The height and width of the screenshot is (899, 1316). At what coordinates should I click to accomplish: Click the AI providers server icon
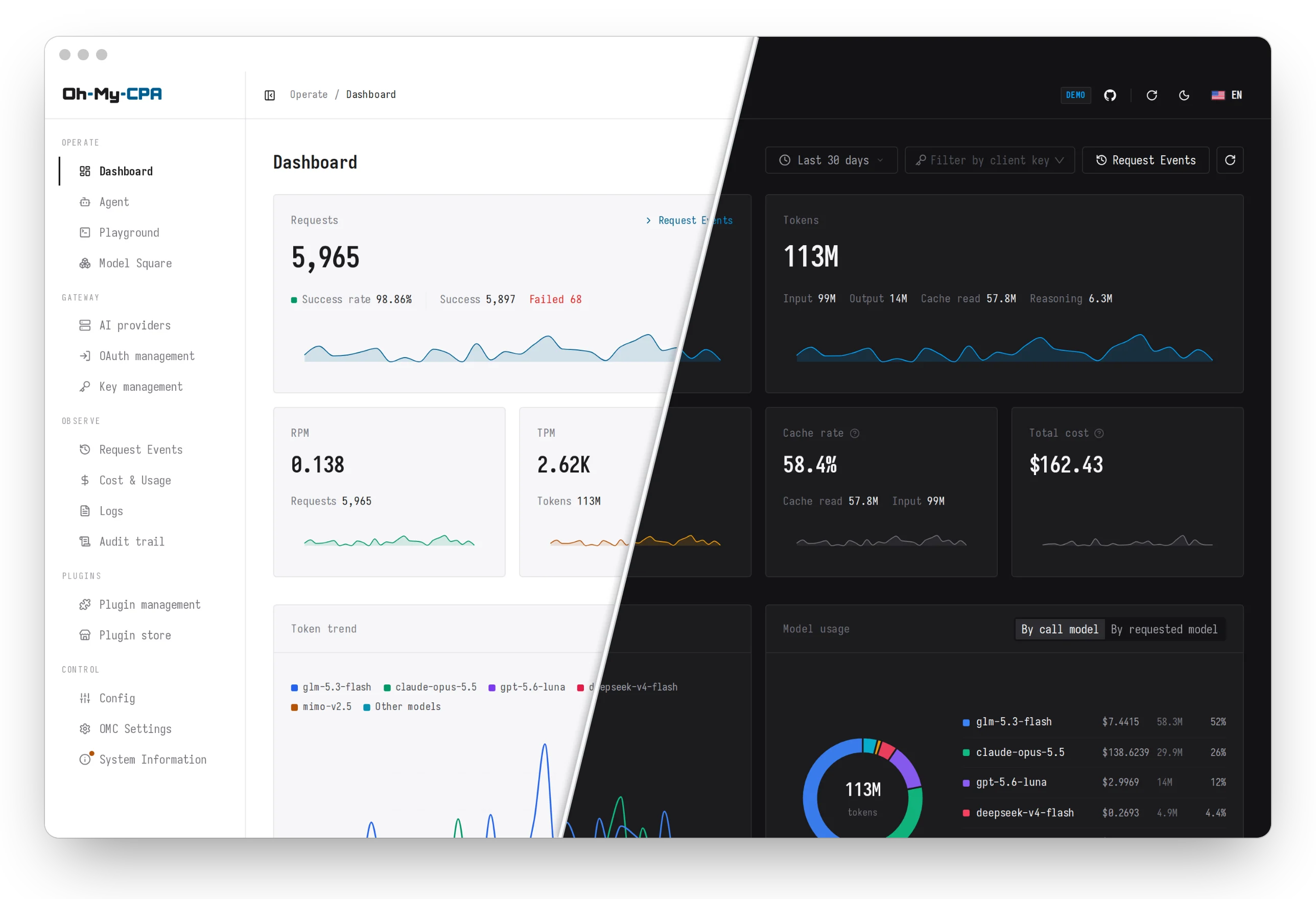pyautogui.click(x=85, y=325)
